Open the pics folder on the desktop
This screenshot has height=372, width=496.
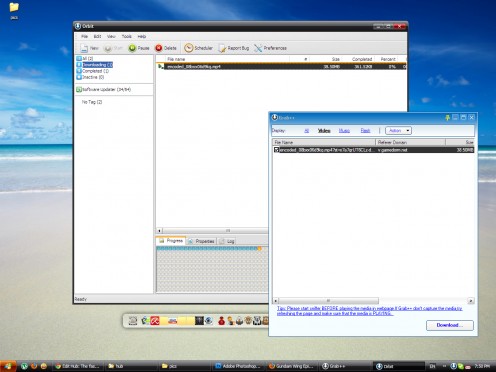point(14,10)
